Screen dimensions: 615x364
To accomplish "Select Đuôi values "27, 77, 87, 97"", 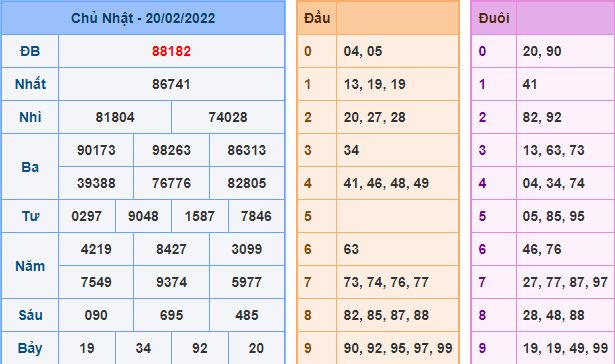I will click(565, 282).
